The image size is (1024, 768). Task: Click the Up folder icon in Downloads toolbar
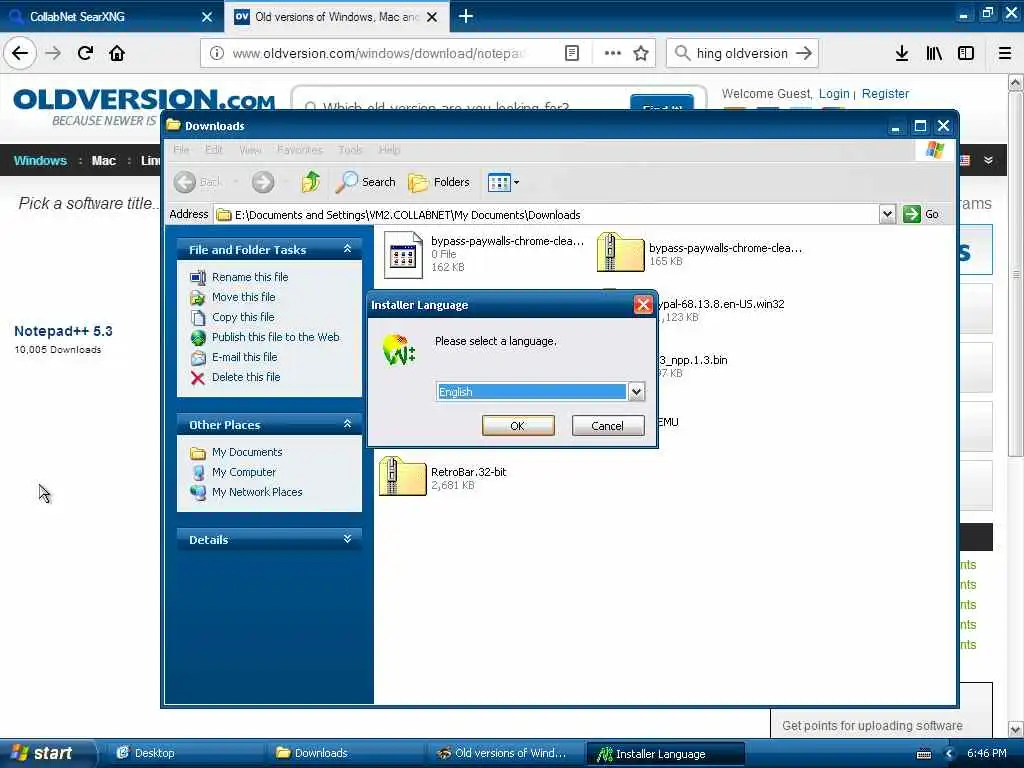click(310, 182)
